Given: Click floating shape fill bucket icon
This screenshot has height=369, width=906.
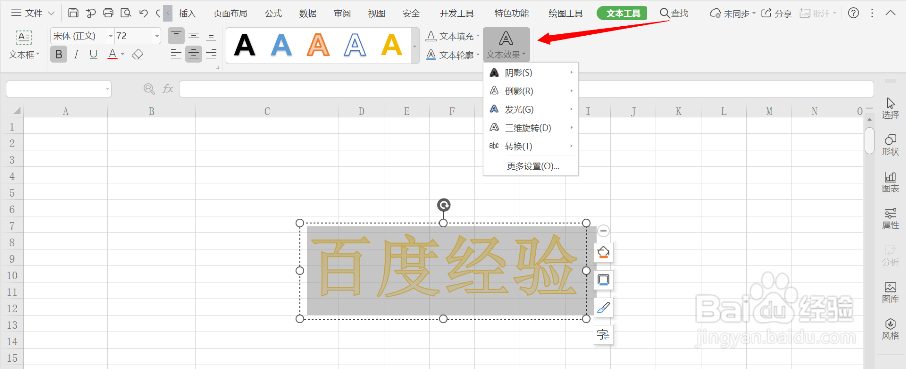Looking at the screenshot, I should point(603,252).
